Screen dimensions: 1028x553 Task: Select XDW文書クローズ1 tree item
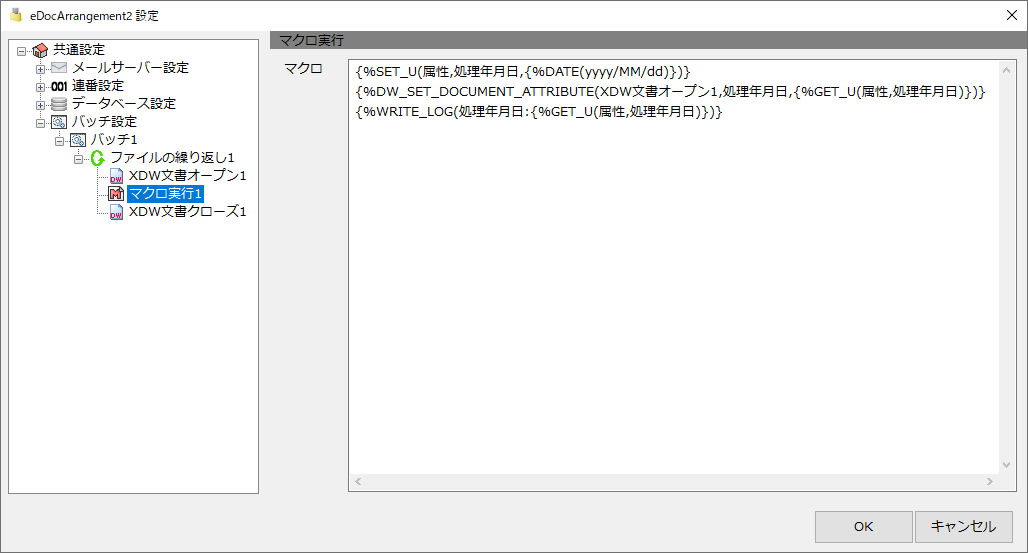tap(188, 212)
